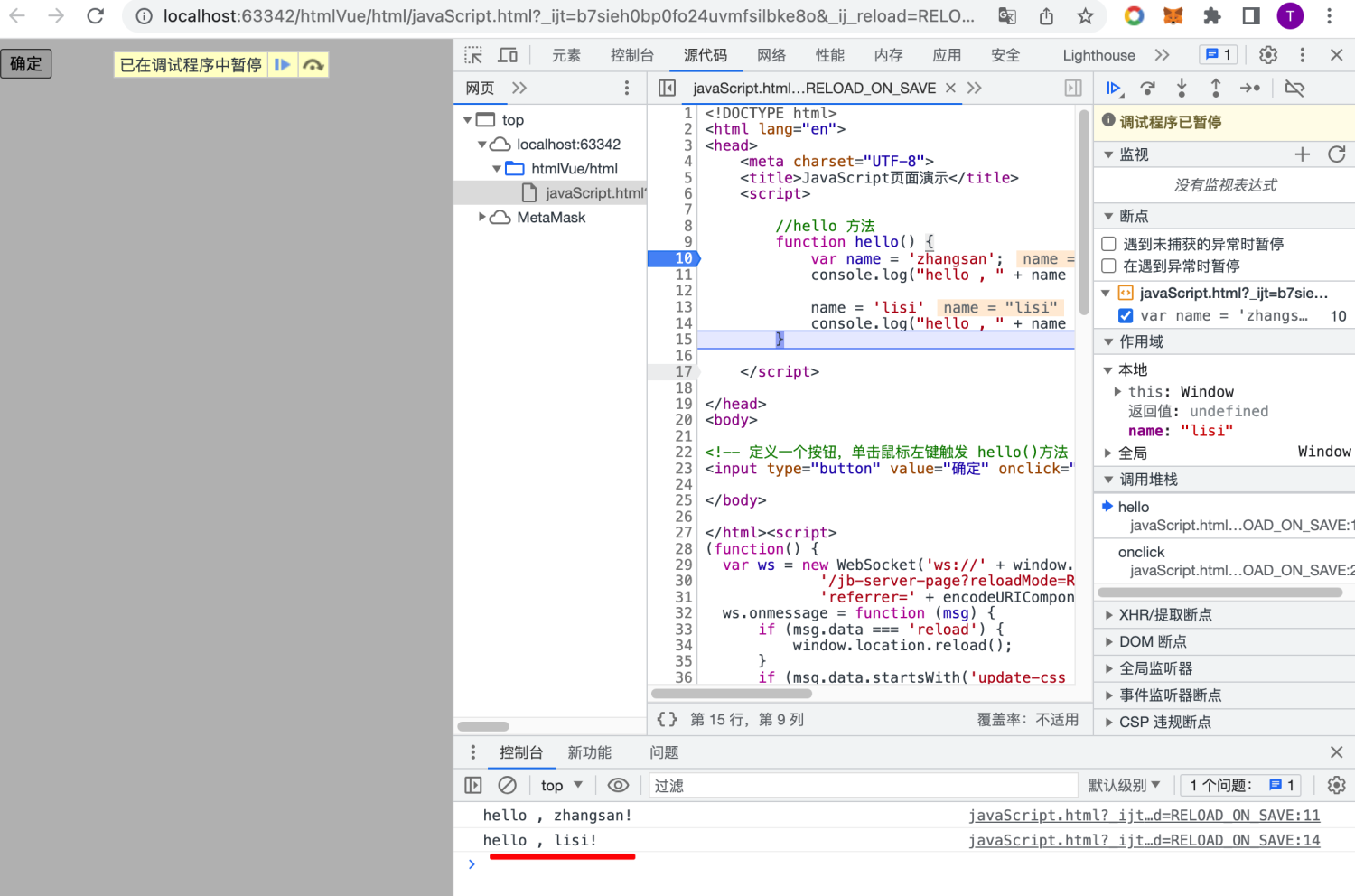Expand the this: Window scope entry
Screen dimensions: 1355x896
pyautogui.click(x=1118, y=391)
